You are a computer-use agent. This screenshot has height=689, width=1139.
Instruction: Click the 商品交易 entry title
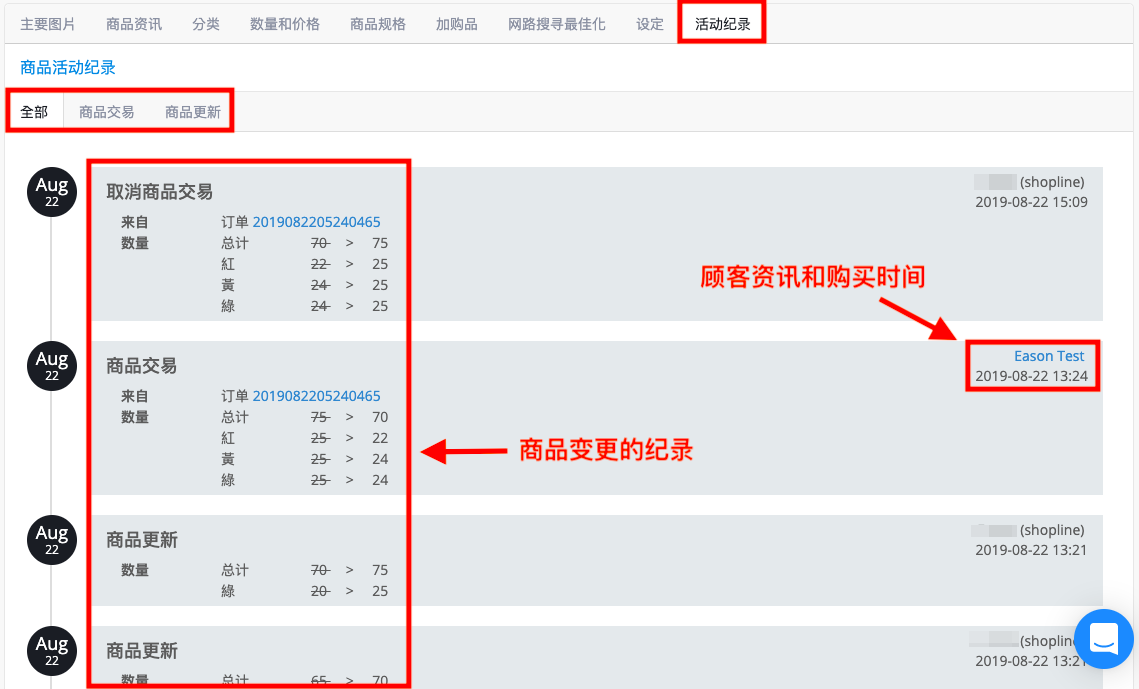coord(142,366)
